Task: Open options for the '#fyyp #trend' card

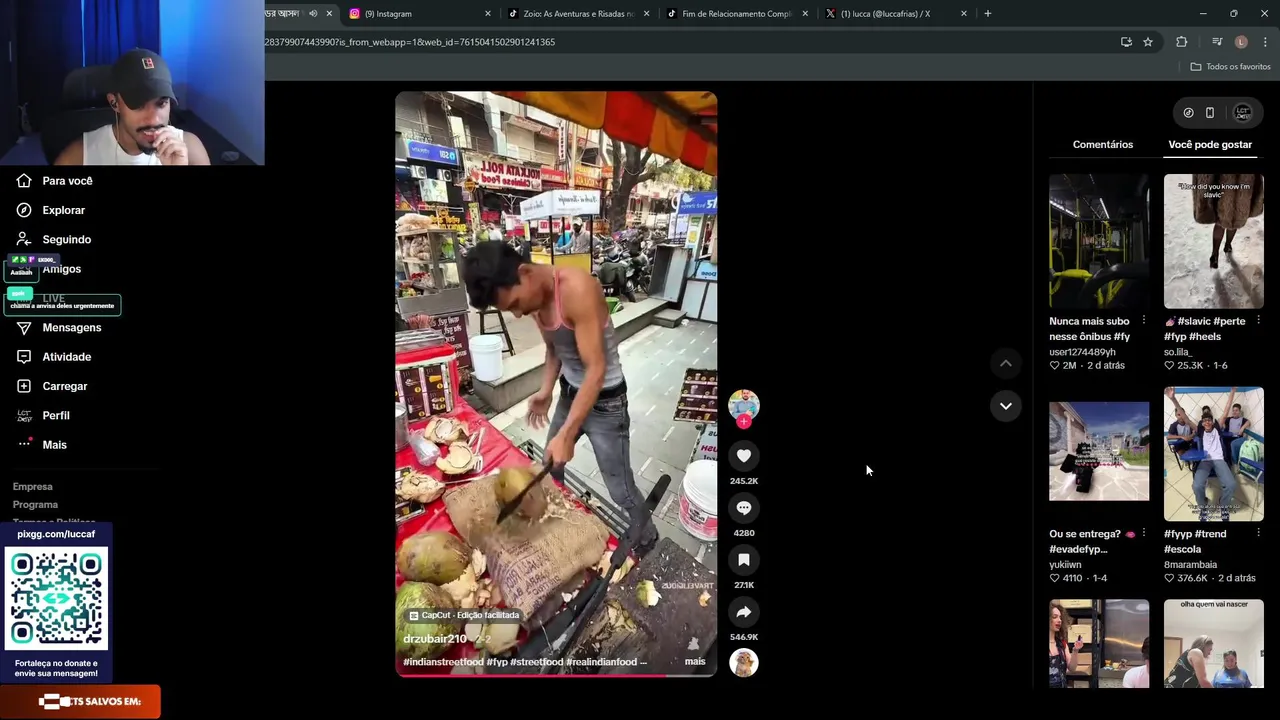Action: tap(1258, 534)
